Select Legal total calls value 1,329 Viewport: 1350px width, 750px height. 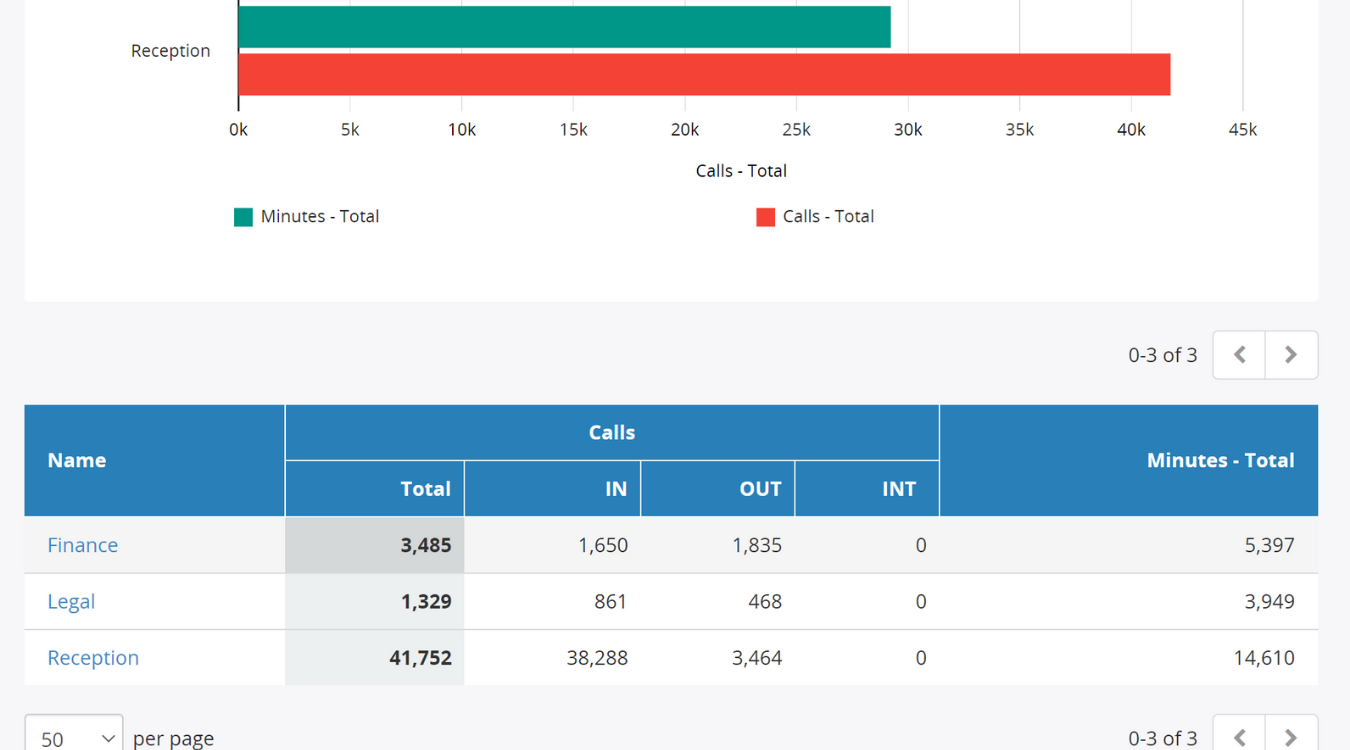pos(426,601)
